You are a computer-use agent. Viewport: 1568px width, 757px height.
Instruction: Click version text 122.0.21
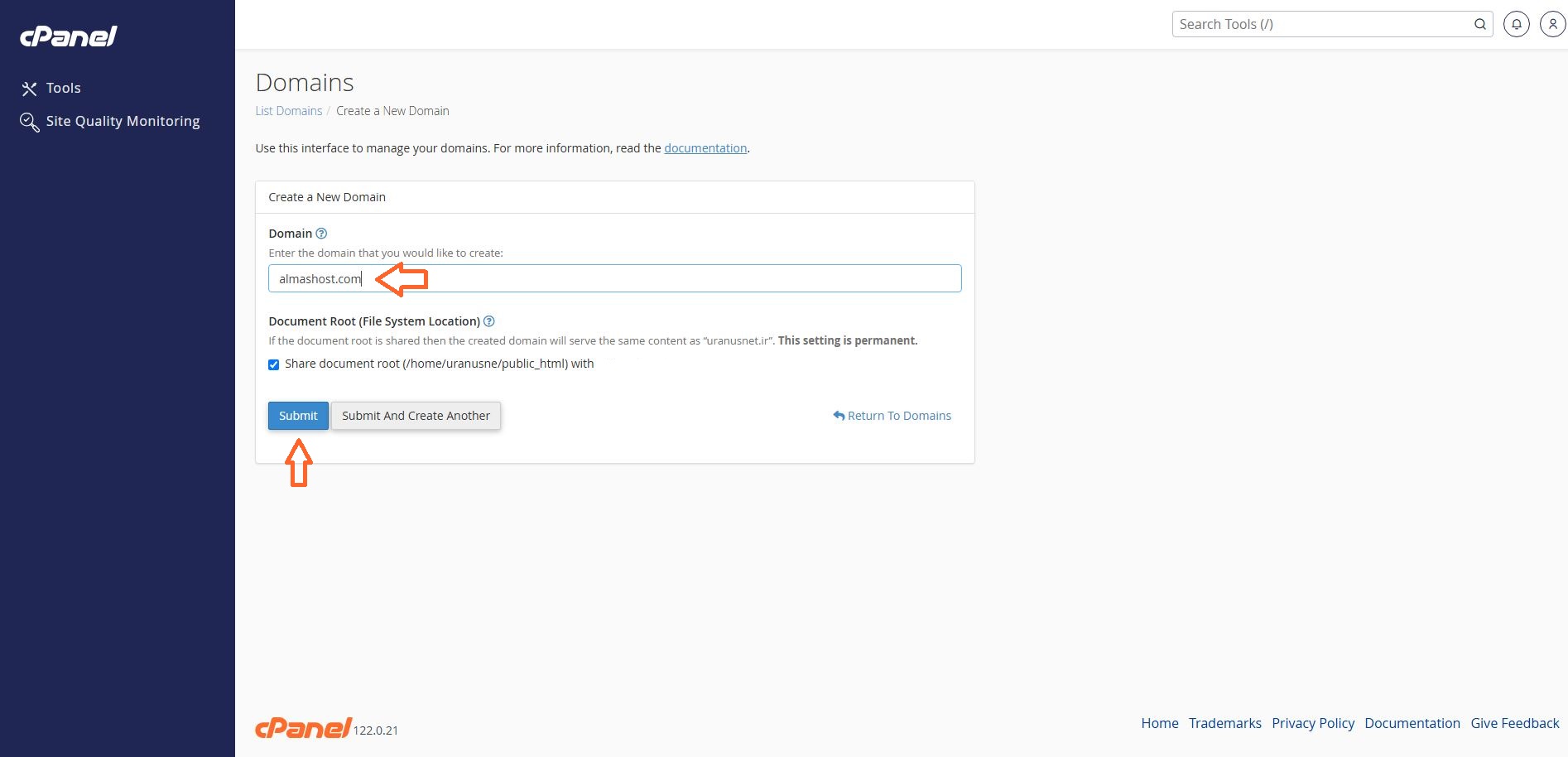(376, 730)
